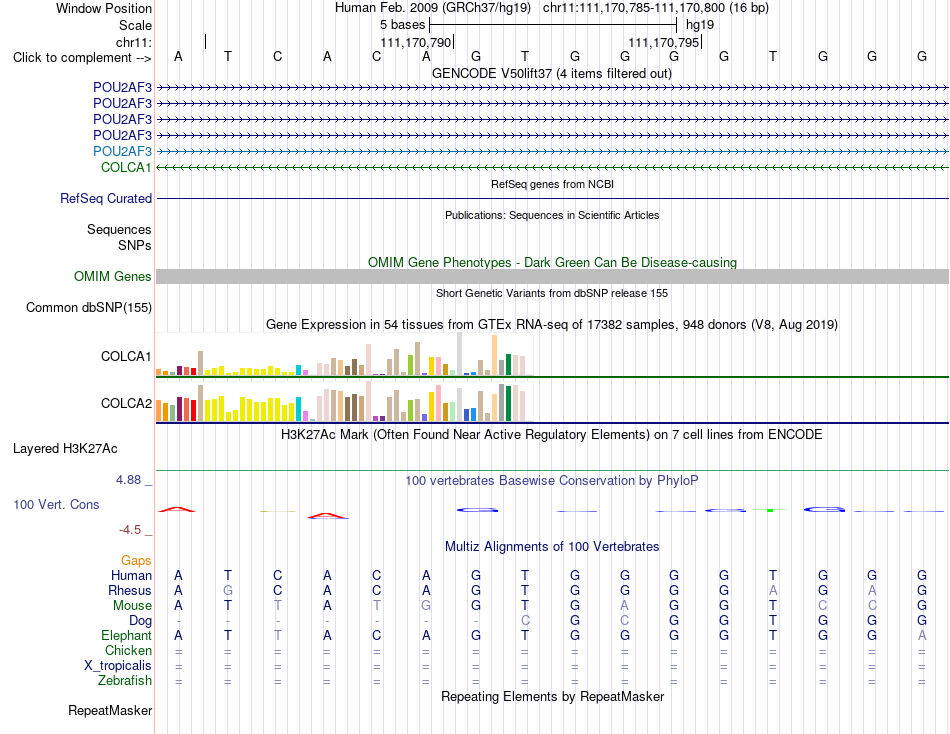Click the Common dbSNP(155) track label
Viewport: 950px width, 734px height.
coord(89,308)
